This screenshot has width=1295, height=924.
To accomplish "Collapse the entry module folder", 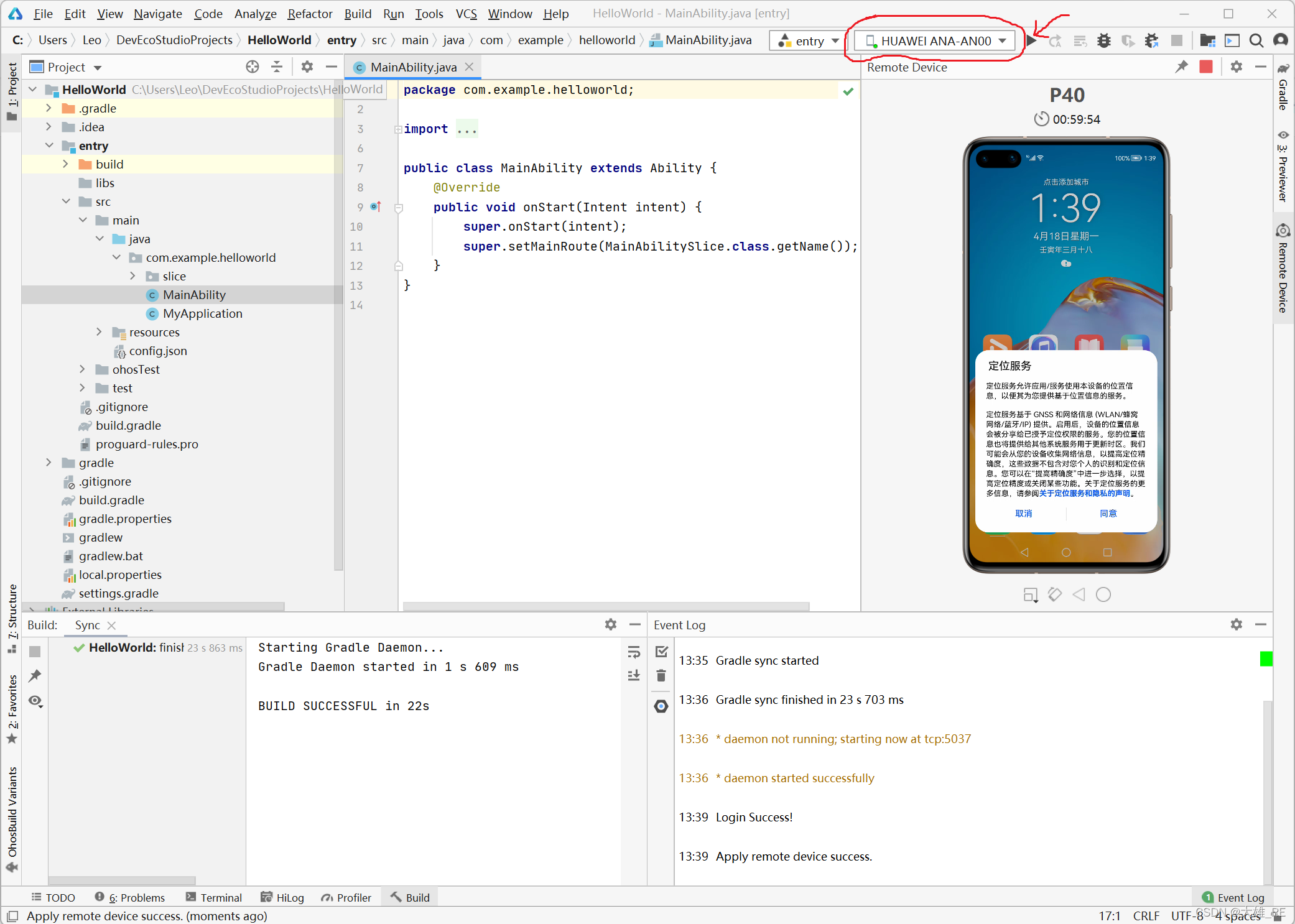I will pos(49,146).
